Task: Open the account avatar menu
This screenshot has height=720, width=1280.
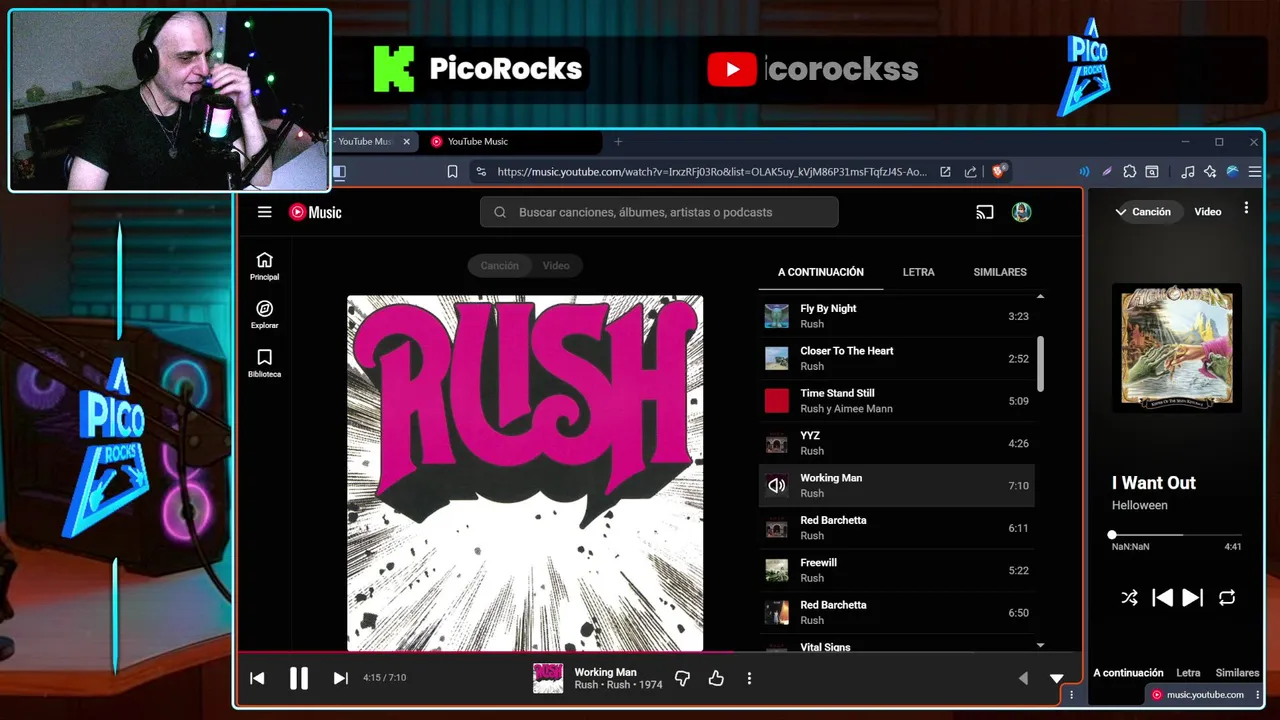Action: click(1021, 212)
